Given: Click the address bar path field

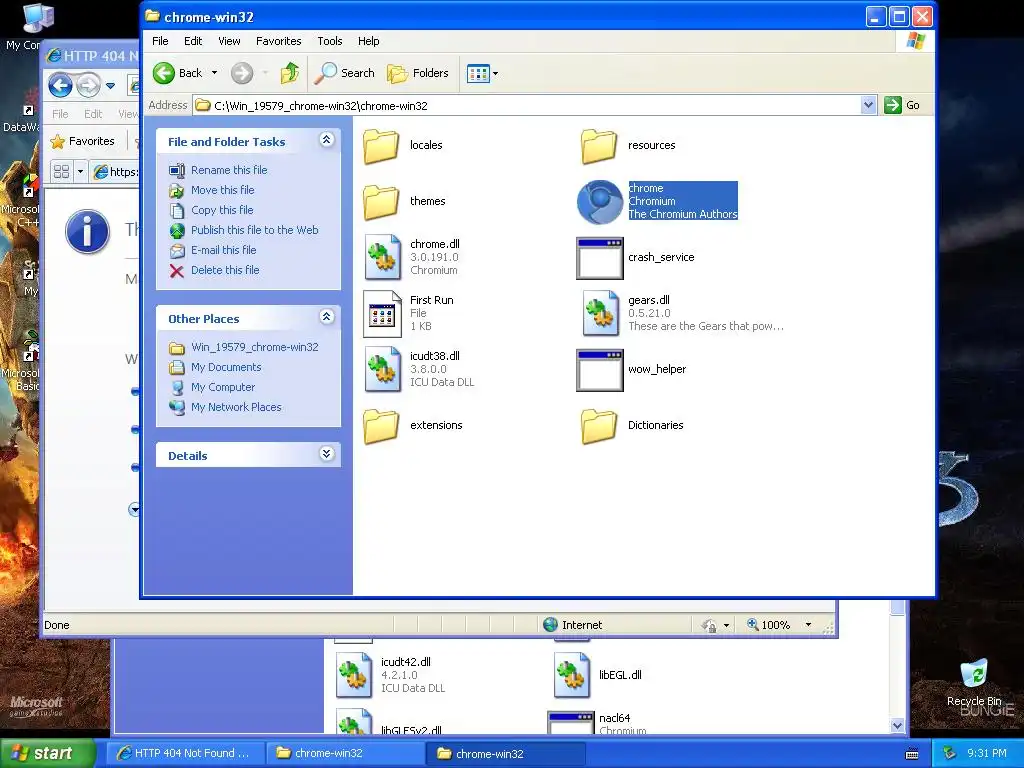Looking at the screenshot, I should pyautogui.click(x=528, y=106).
